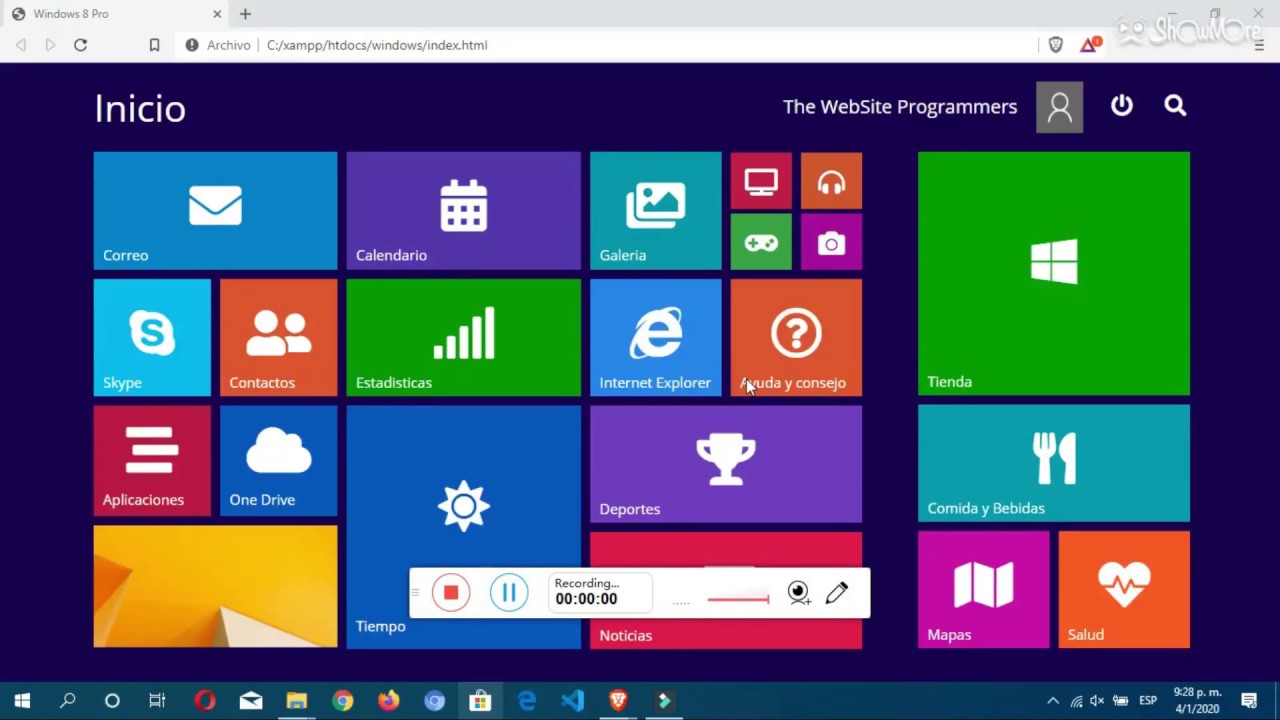Click the address bar URL
The width and height of the screenshot is (1280, 720).
(377, 45)
